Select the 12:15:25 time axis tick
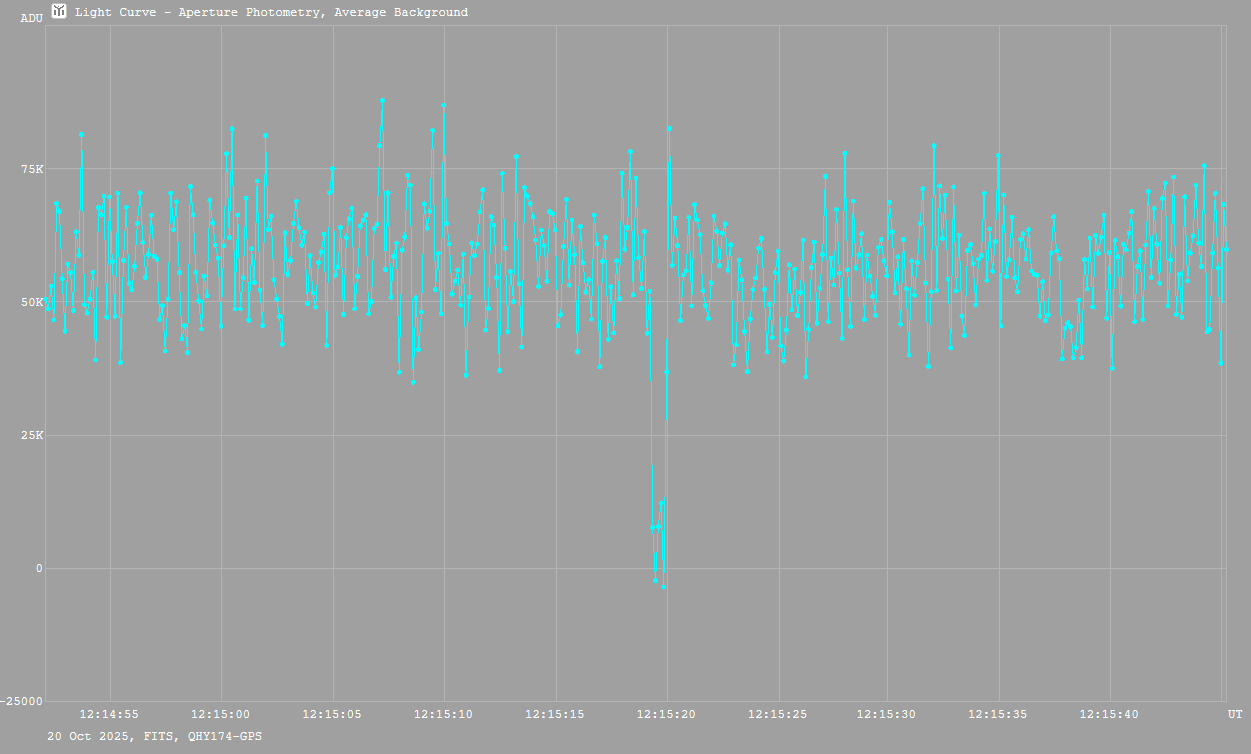The image size is (1251, 754). pyautogui.click(x=777, y=714)
